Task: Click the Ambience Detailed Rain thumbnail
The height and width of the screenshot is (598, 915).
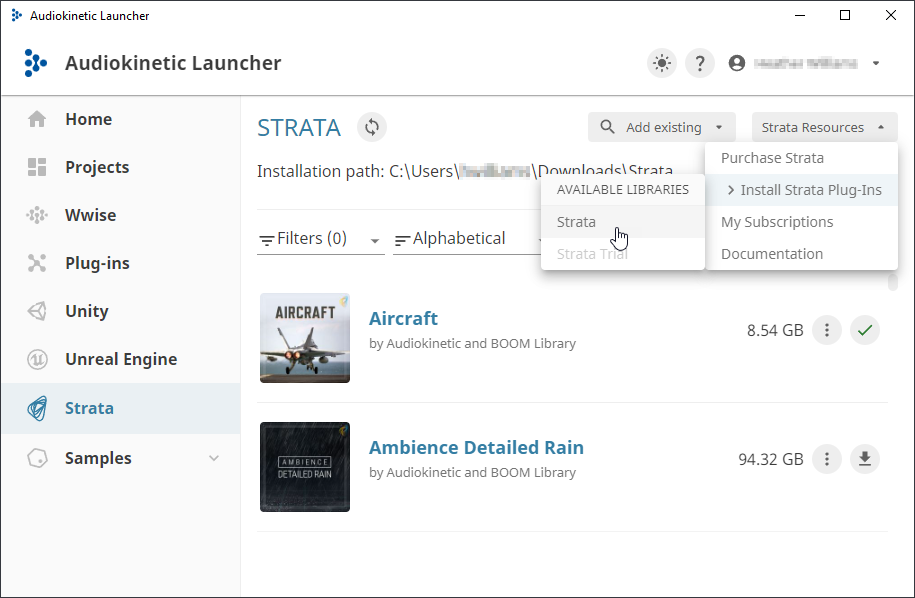Action: (305, 467)
